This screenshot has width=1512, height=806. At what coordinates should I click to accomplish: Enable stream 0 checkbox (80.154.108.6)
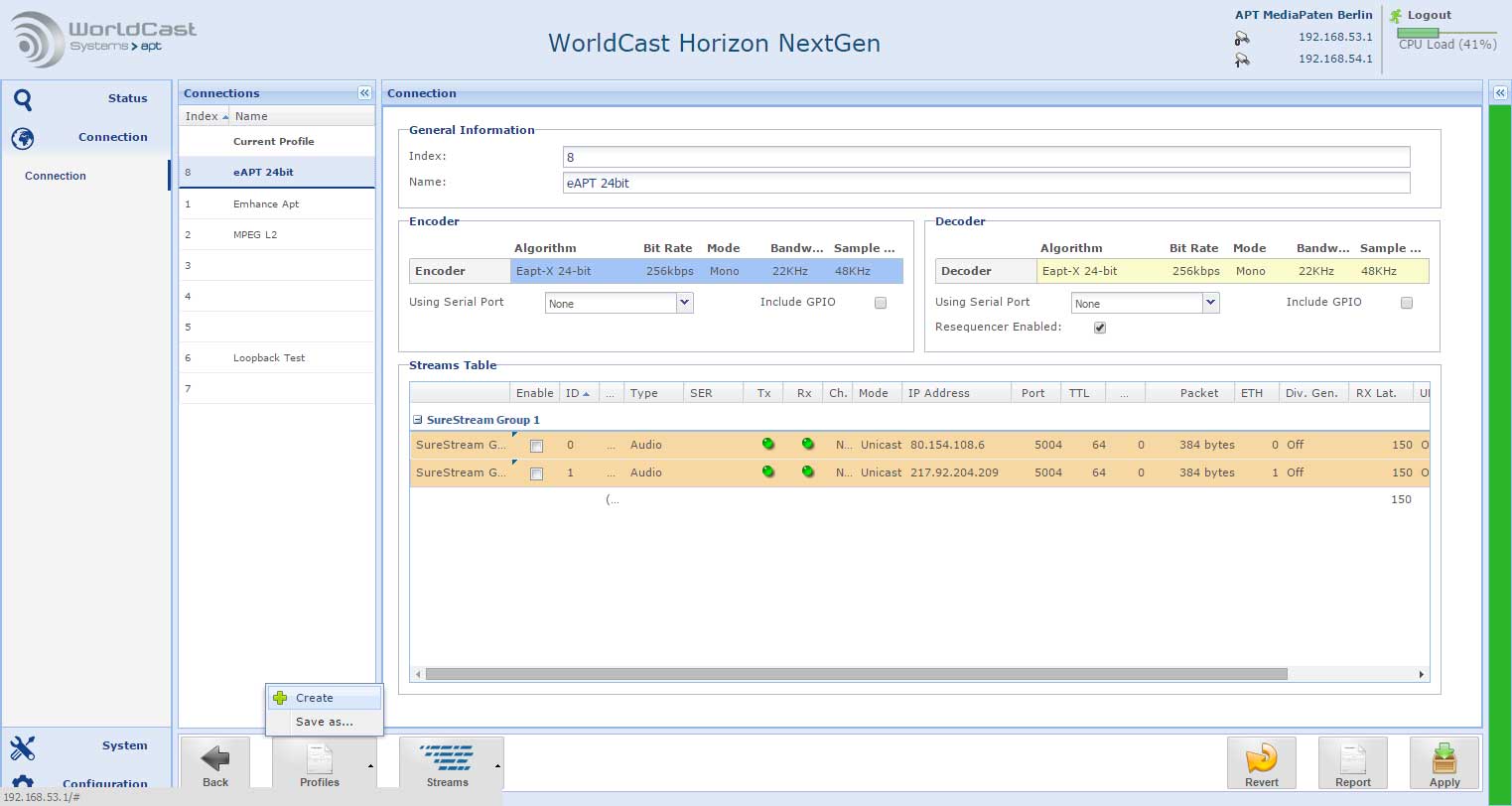tap(536, 447)
